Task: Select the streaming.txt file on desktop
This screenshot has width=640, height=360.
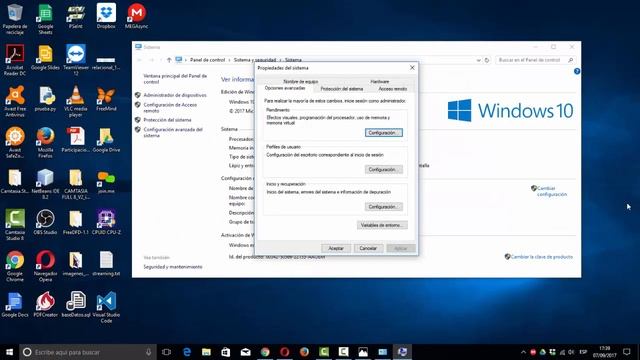Action: pyautogui.click(x=106, y=263)
